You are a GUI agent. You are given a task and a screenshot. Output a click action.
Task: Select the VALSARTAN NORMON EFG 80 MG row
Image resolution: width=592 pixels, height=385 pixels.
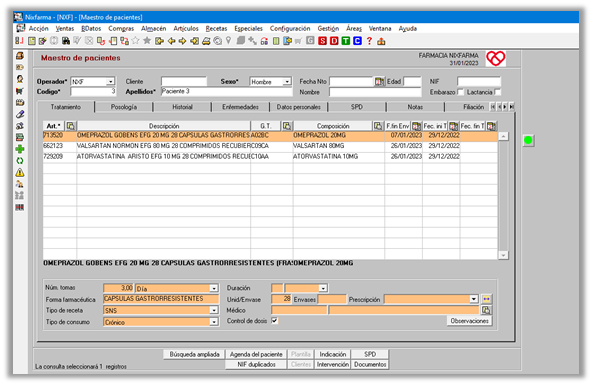click(x=270, y=146)
